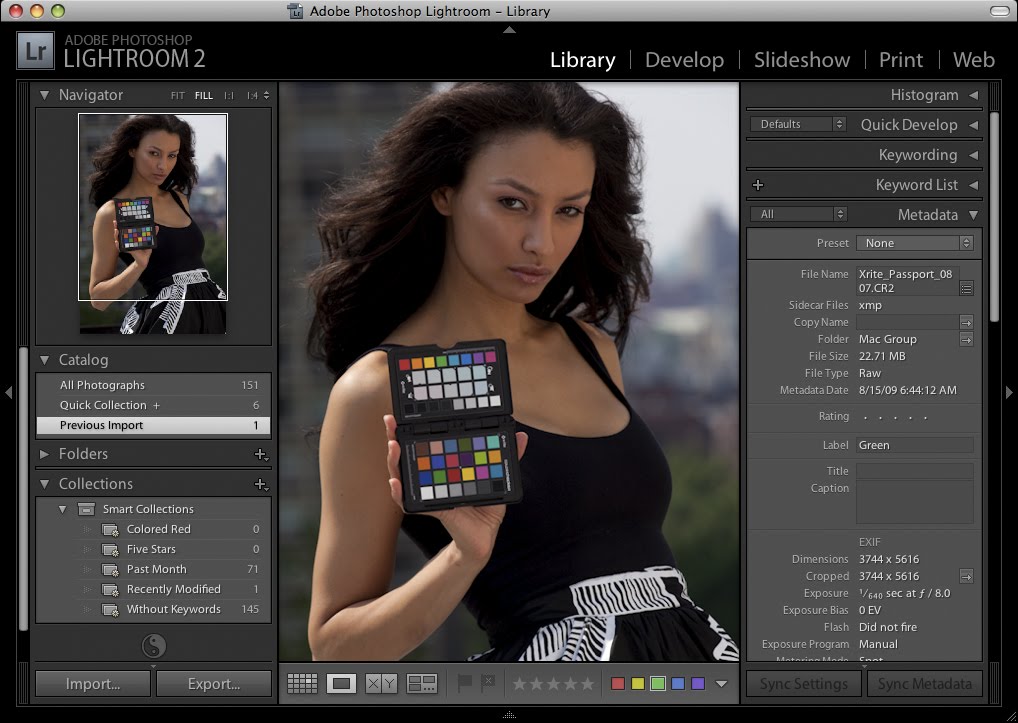Select All Photographs in Catalog
1018x723 pixels.
point(154,385)
